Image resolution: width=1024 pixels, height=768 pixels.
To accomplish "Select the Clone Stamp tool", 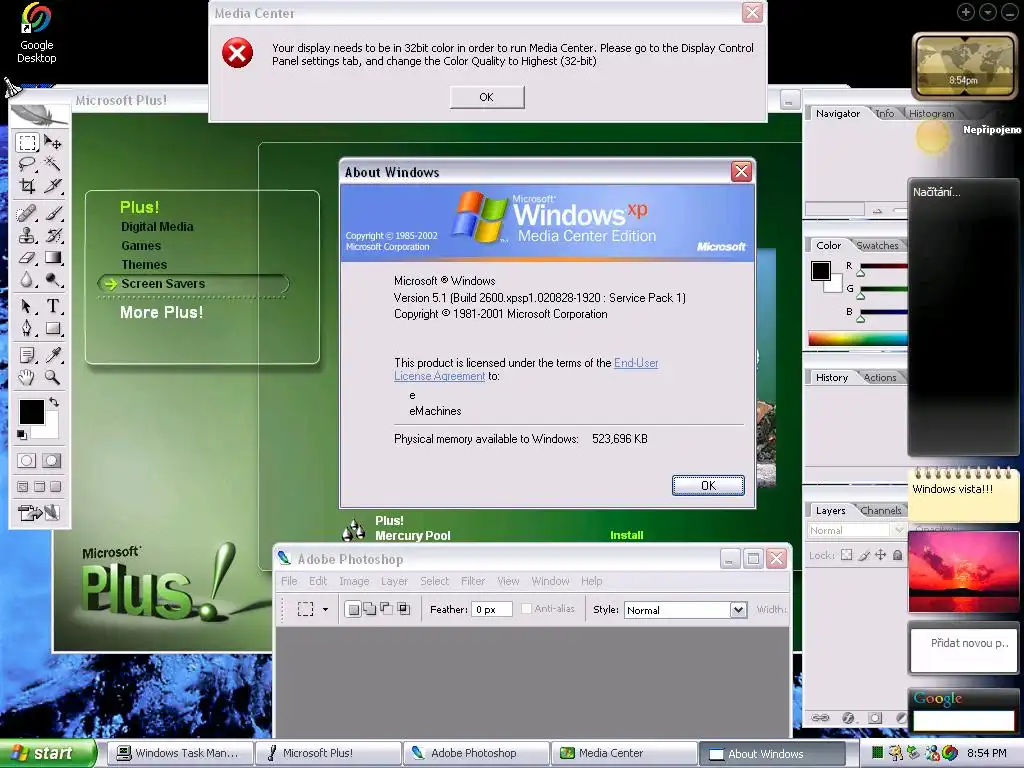I will pos(27,235).
